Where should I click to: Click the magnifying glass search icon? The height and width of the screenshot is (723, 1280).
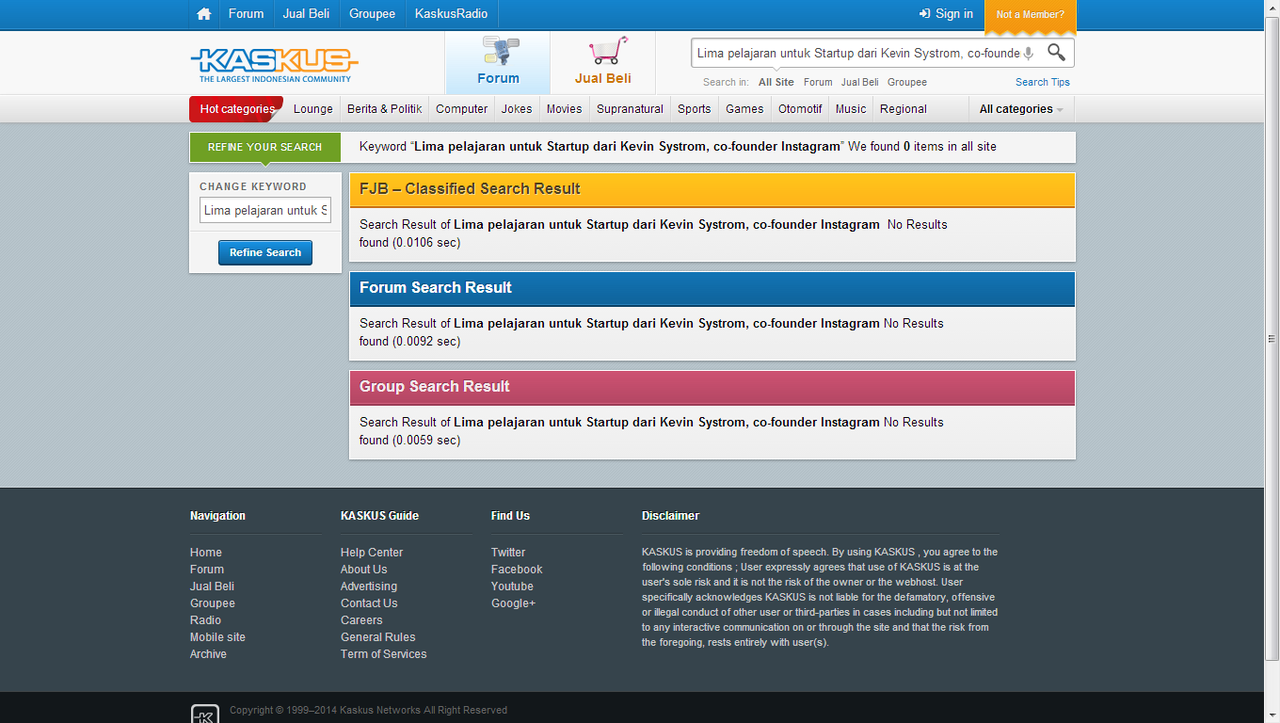(x=1056, y=52)
